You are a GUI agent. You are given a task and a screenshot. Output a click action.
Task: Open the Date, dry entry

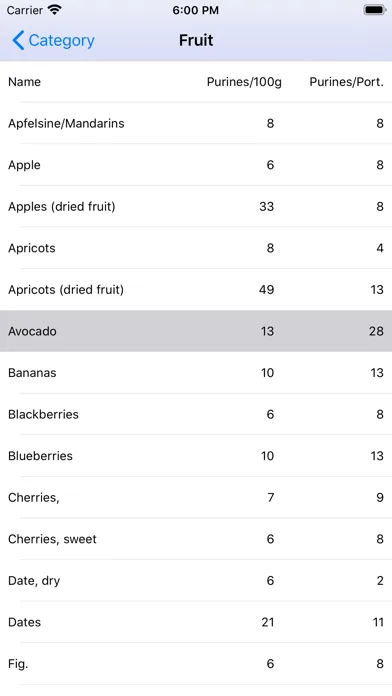196,581
